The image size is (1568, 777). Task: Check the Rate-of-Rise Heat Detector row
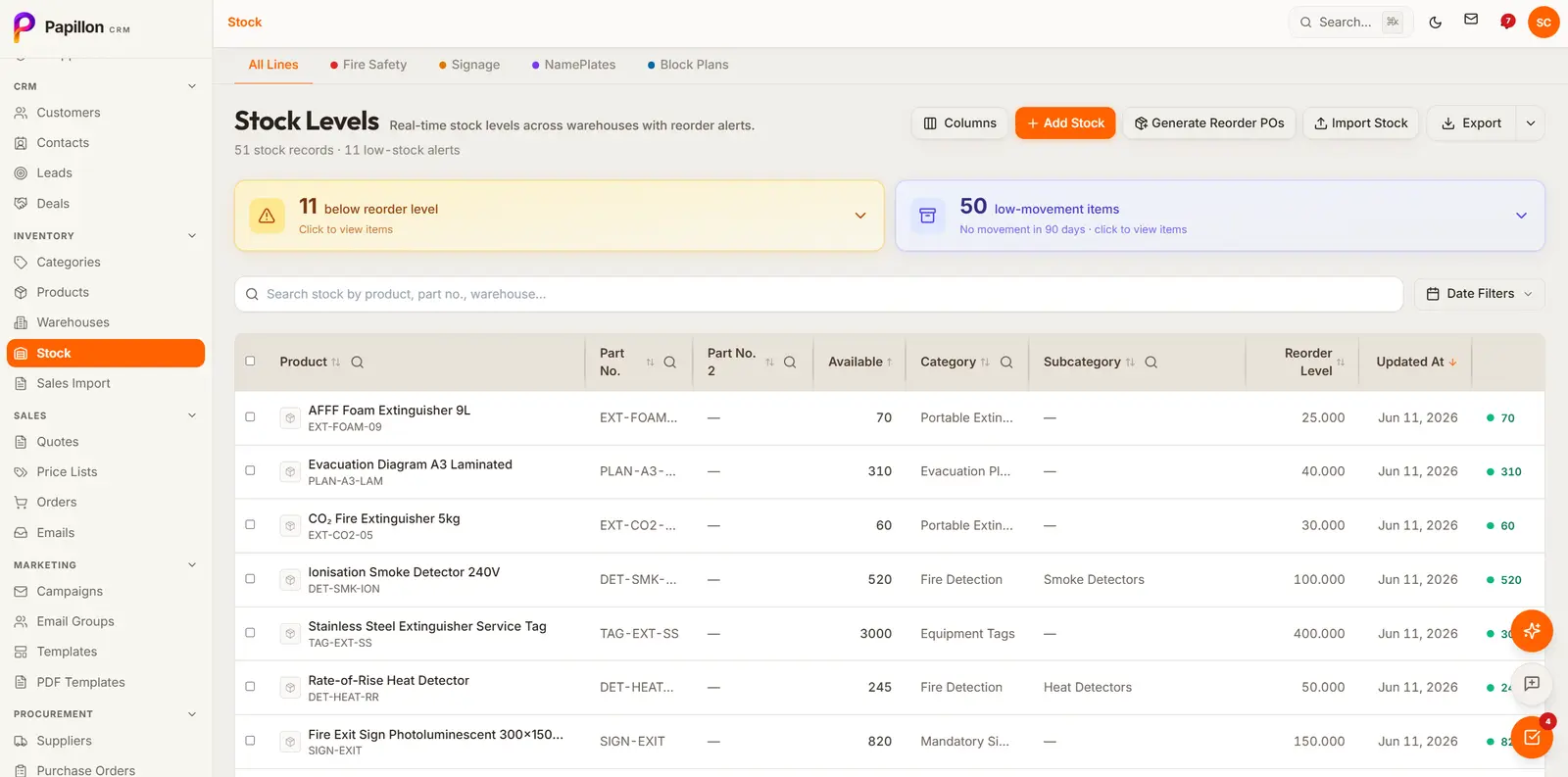point(250,687)
